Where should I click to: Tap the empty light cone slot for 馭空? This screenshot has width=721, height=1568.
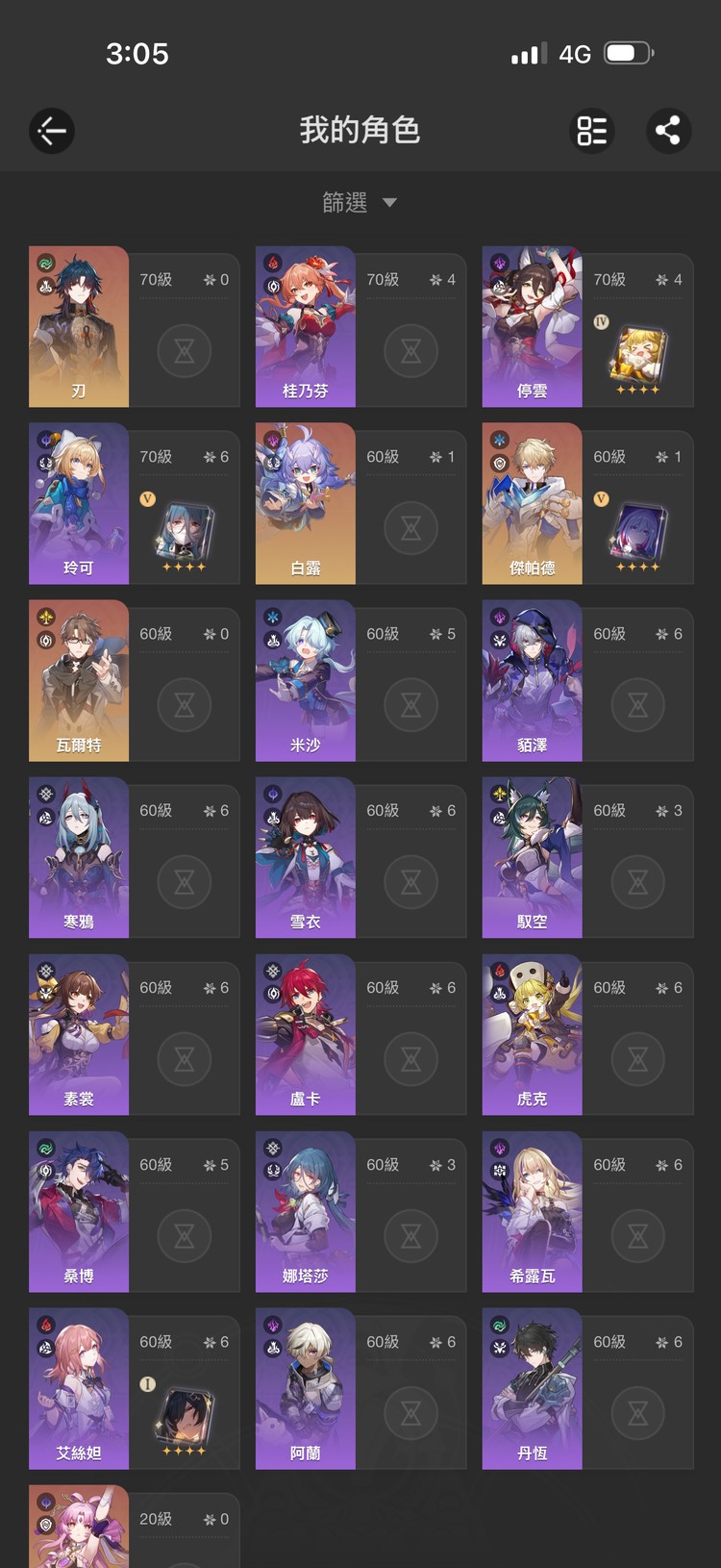[x=638, y=882]
